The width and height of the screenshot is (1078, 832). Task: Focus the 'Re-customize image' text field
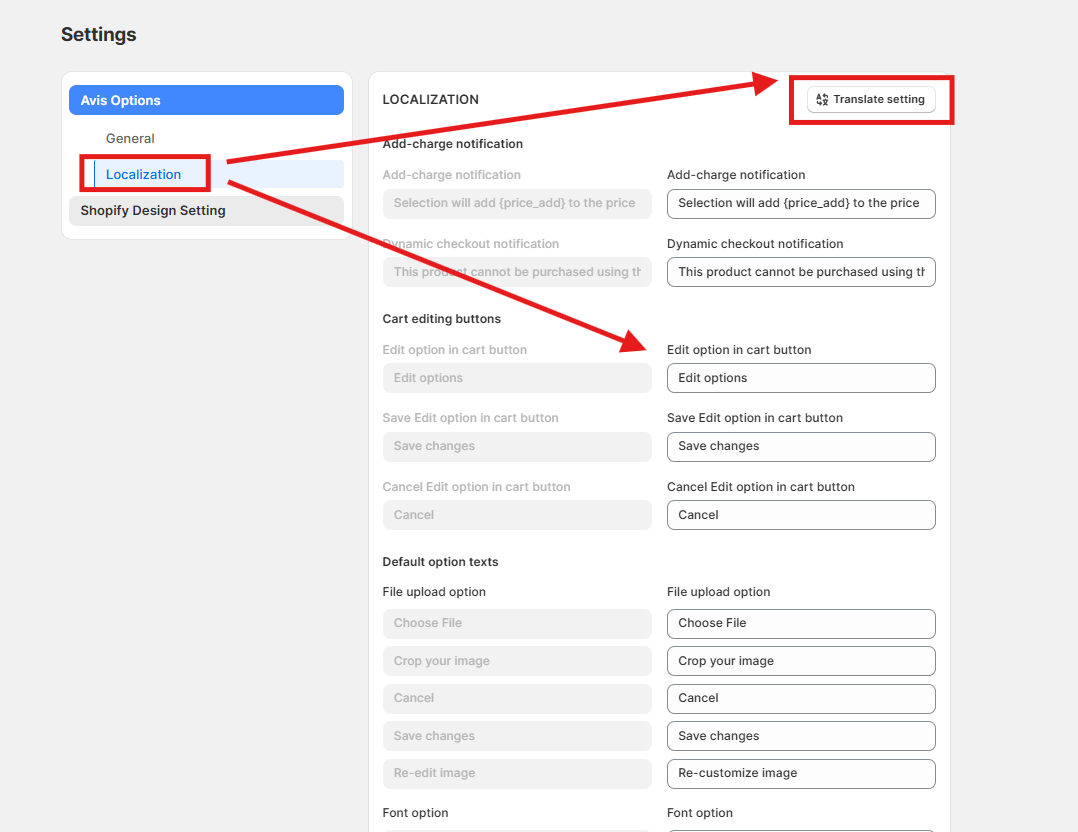800,773
